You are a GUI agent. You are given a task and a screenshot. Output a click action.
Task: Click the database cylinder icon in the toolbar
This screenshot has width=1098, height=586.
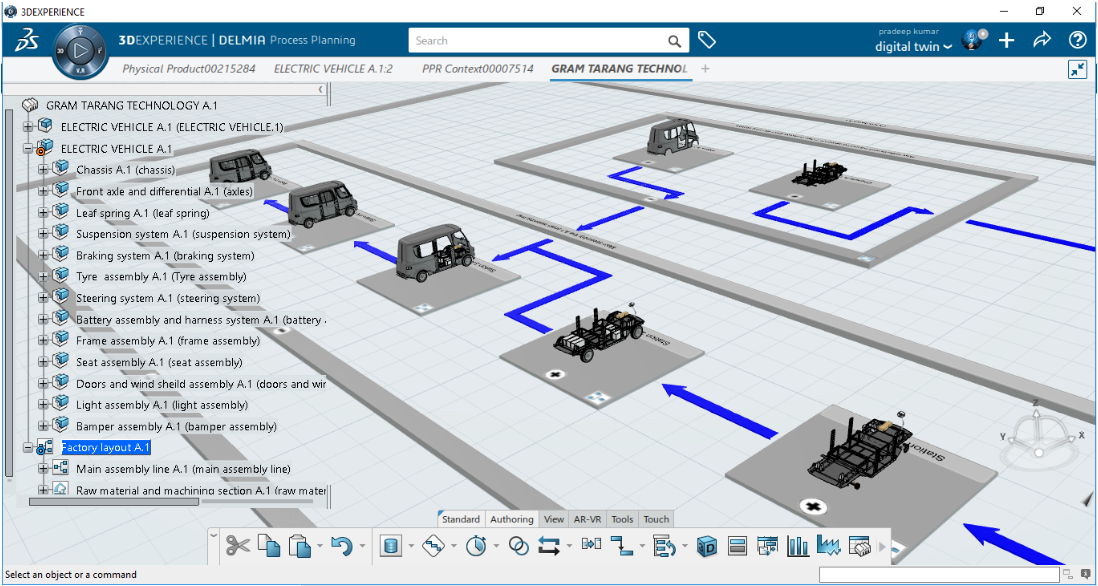coord(389,545)
